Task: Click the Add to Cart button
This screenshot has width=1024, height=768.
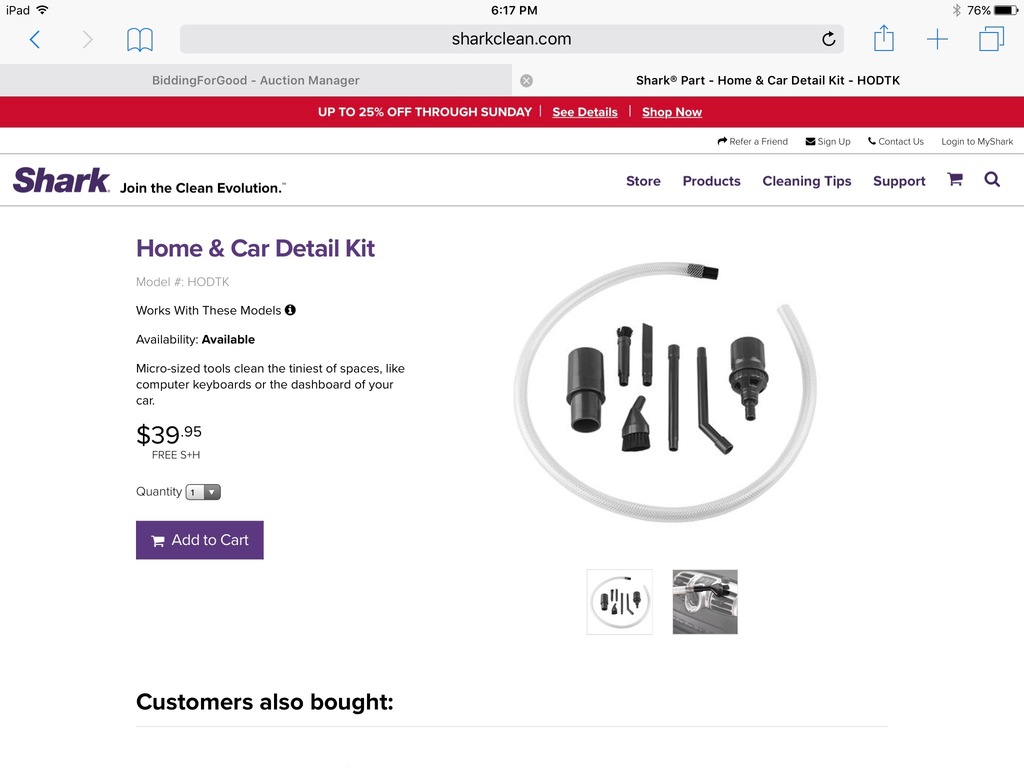Action: point(200,540)
